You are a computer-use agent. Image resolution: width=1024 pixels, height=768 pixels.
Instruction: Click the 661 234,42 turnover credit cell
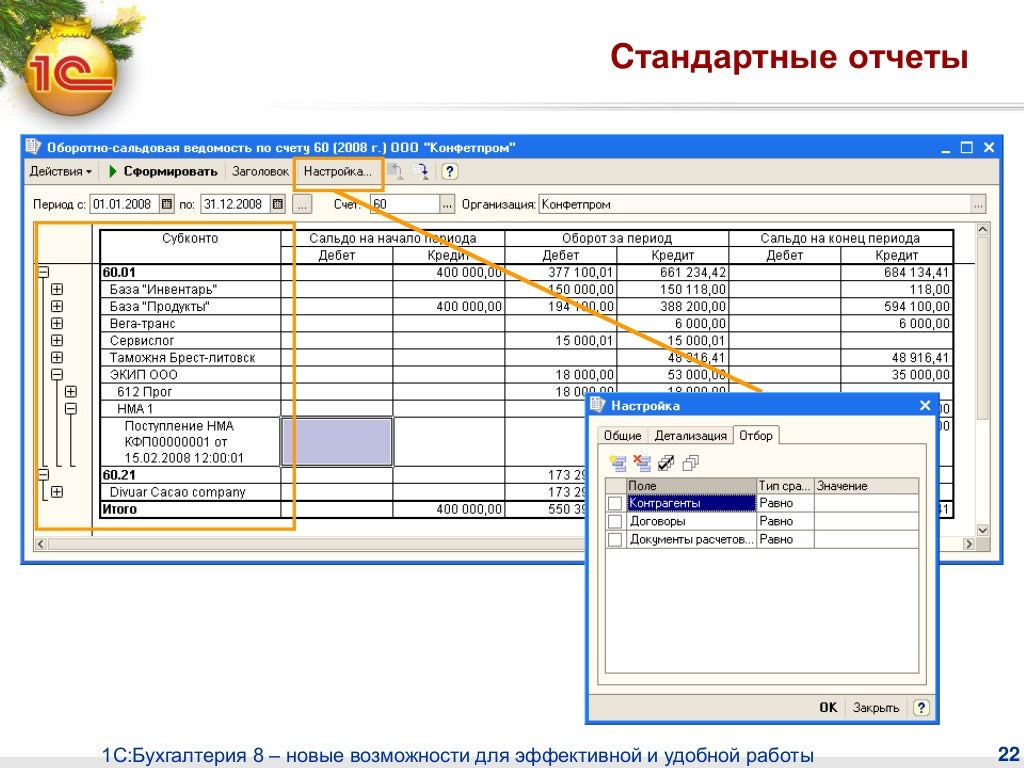click(x=673, y=272)
